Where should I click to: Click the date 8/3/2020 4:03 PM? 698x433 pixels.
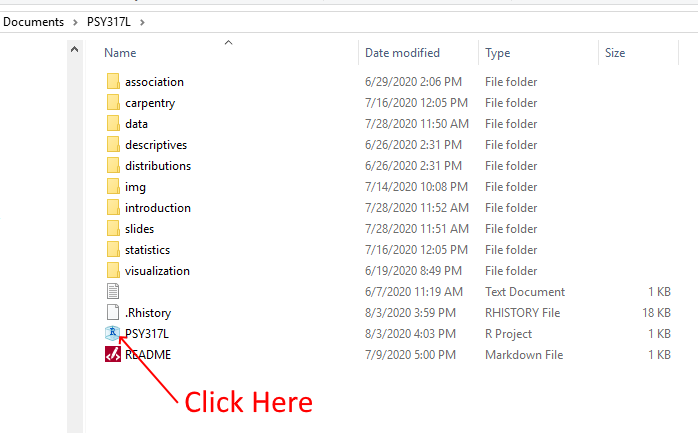click(x=410, y=334)
